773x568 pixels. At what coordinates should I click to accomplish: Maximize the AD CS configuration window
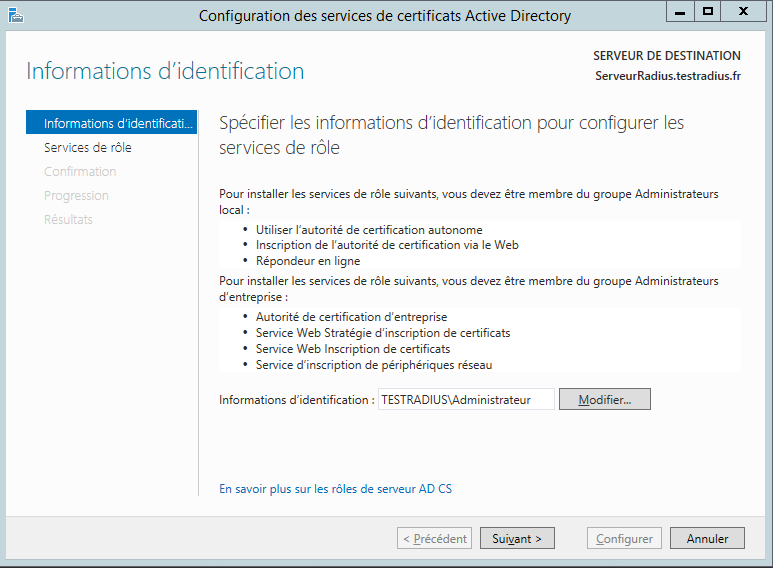(708, 12)
